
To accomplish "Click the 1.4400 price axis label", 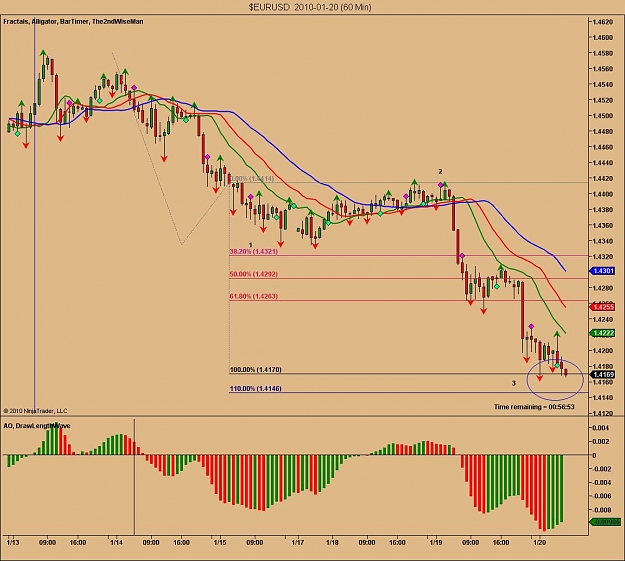I will coord(603,194).
